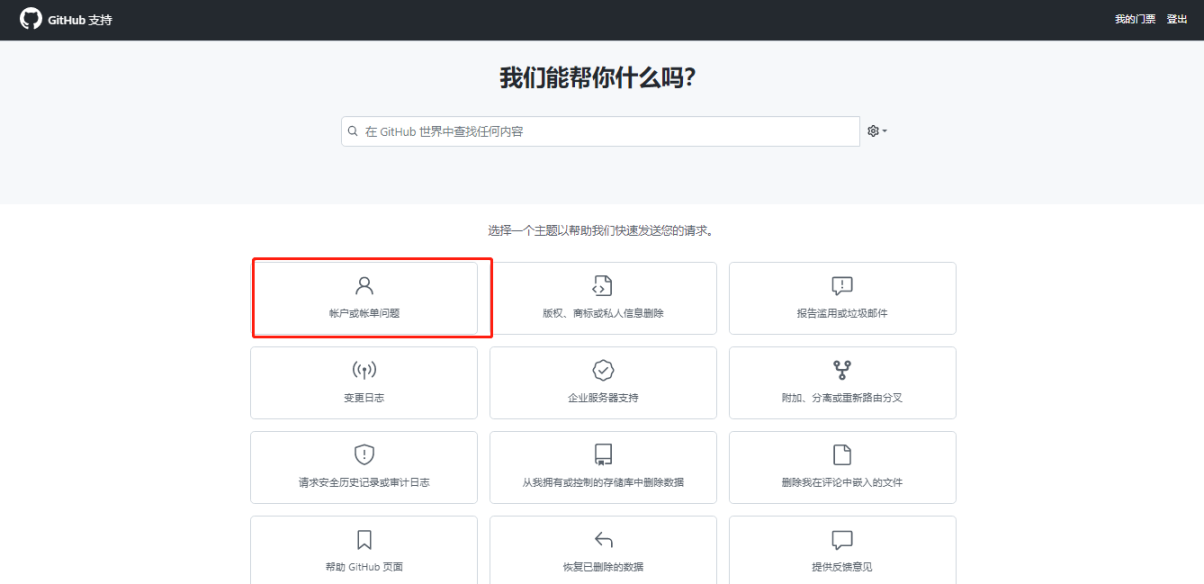Click the code file icon for 版权、商标或私人信息删除
The image size is (1204, 584).
click(602, 286)
